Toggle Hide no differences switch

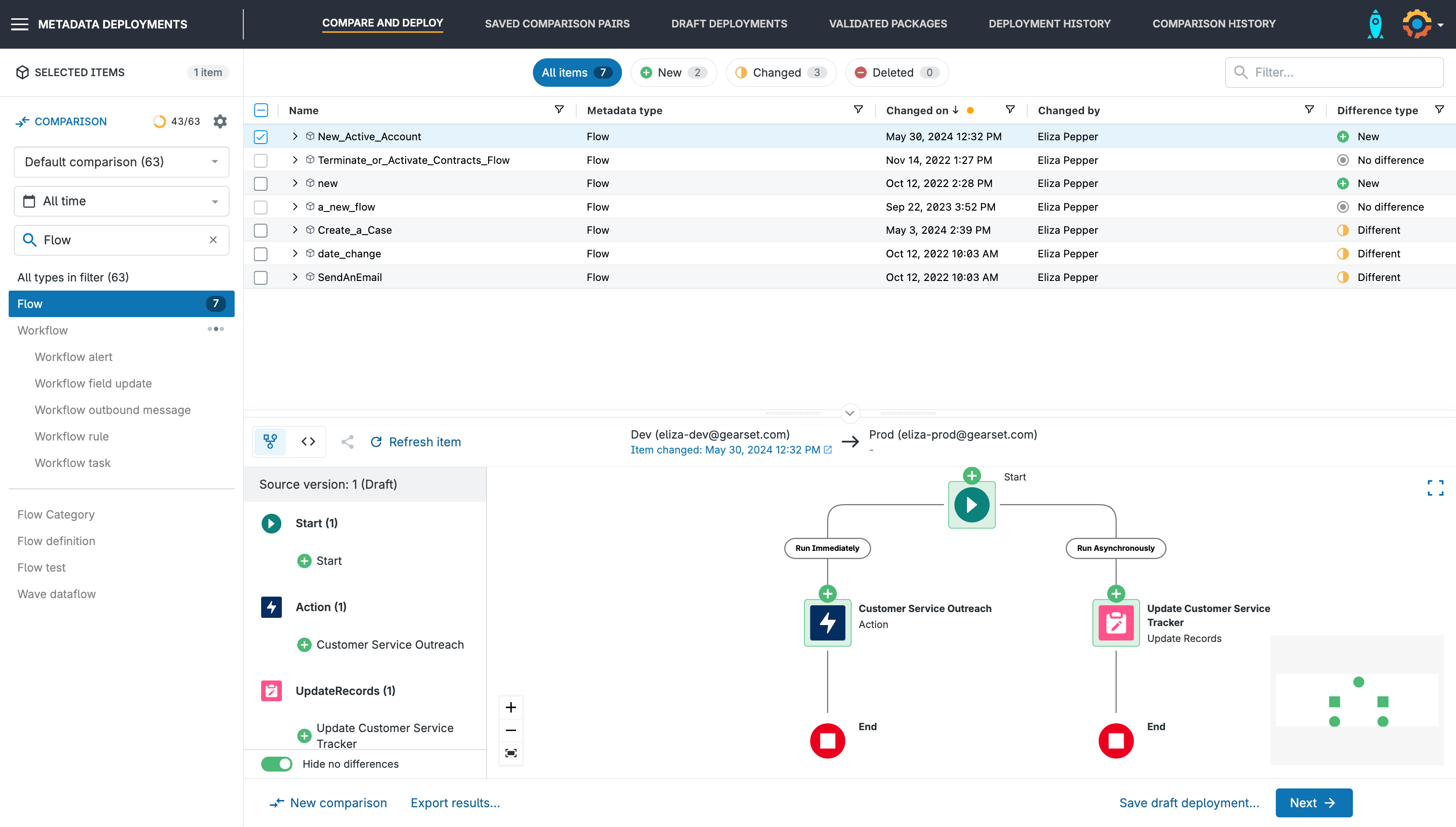pos(277,764)
